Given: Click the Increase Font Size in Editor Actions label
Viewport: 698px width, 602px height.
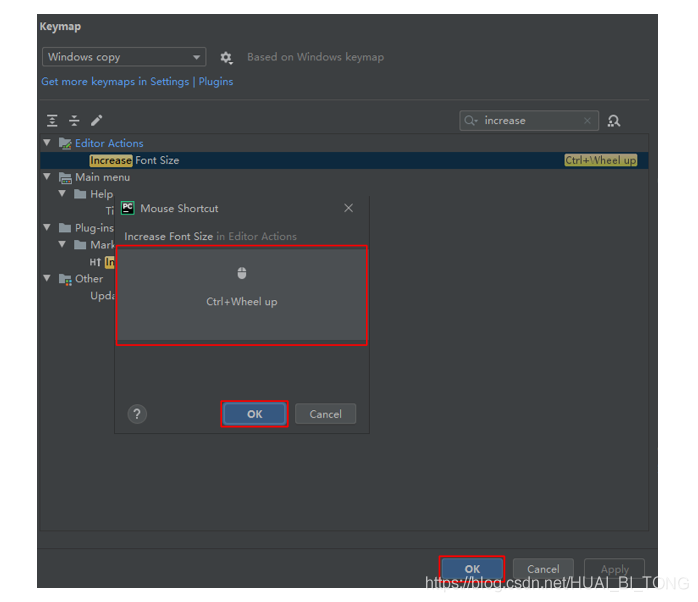Looking at the screenshot, I should [x=211, y=236].
